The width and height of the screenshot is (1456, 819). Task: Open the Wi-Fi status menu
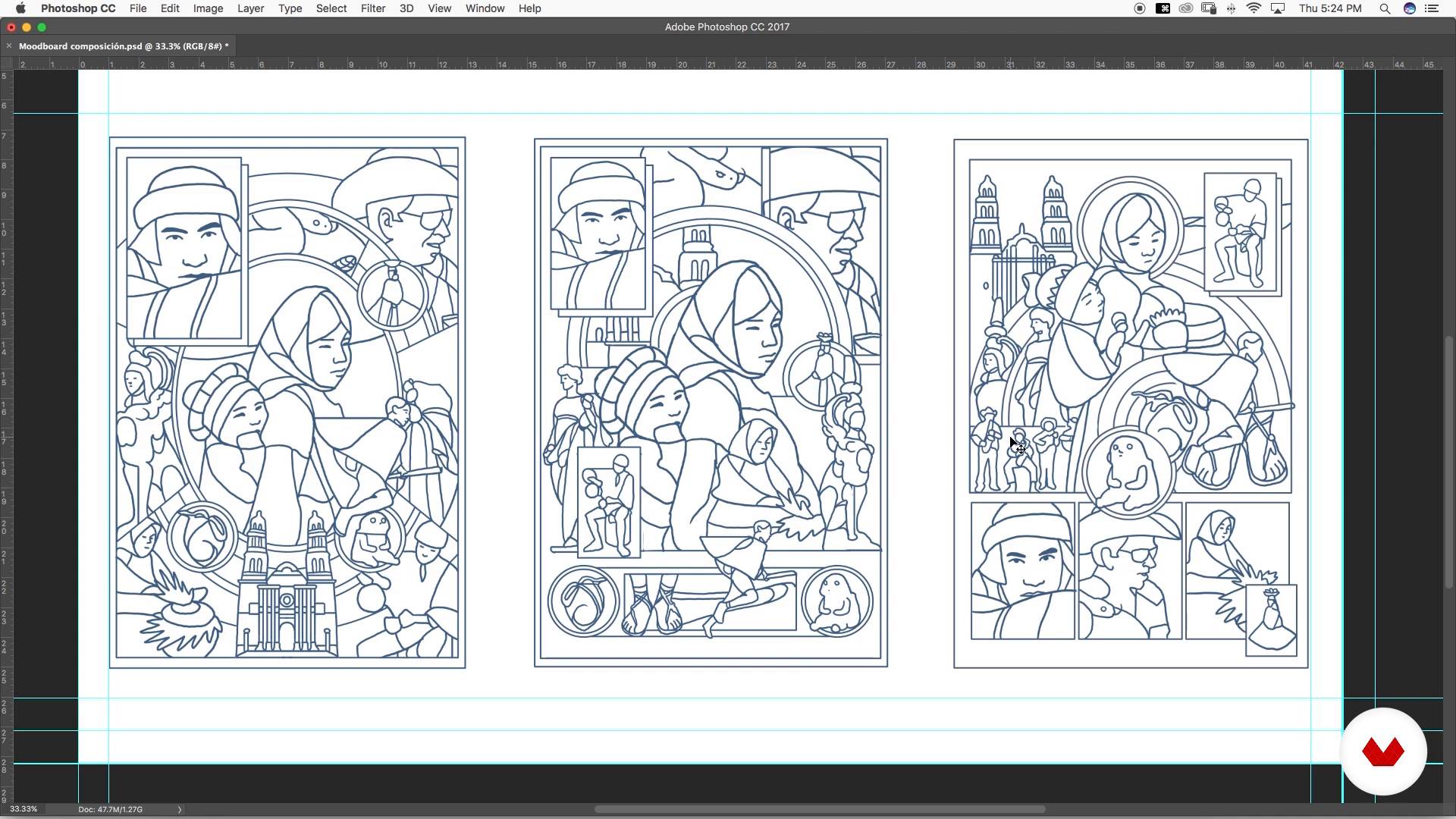(1254, 8)
